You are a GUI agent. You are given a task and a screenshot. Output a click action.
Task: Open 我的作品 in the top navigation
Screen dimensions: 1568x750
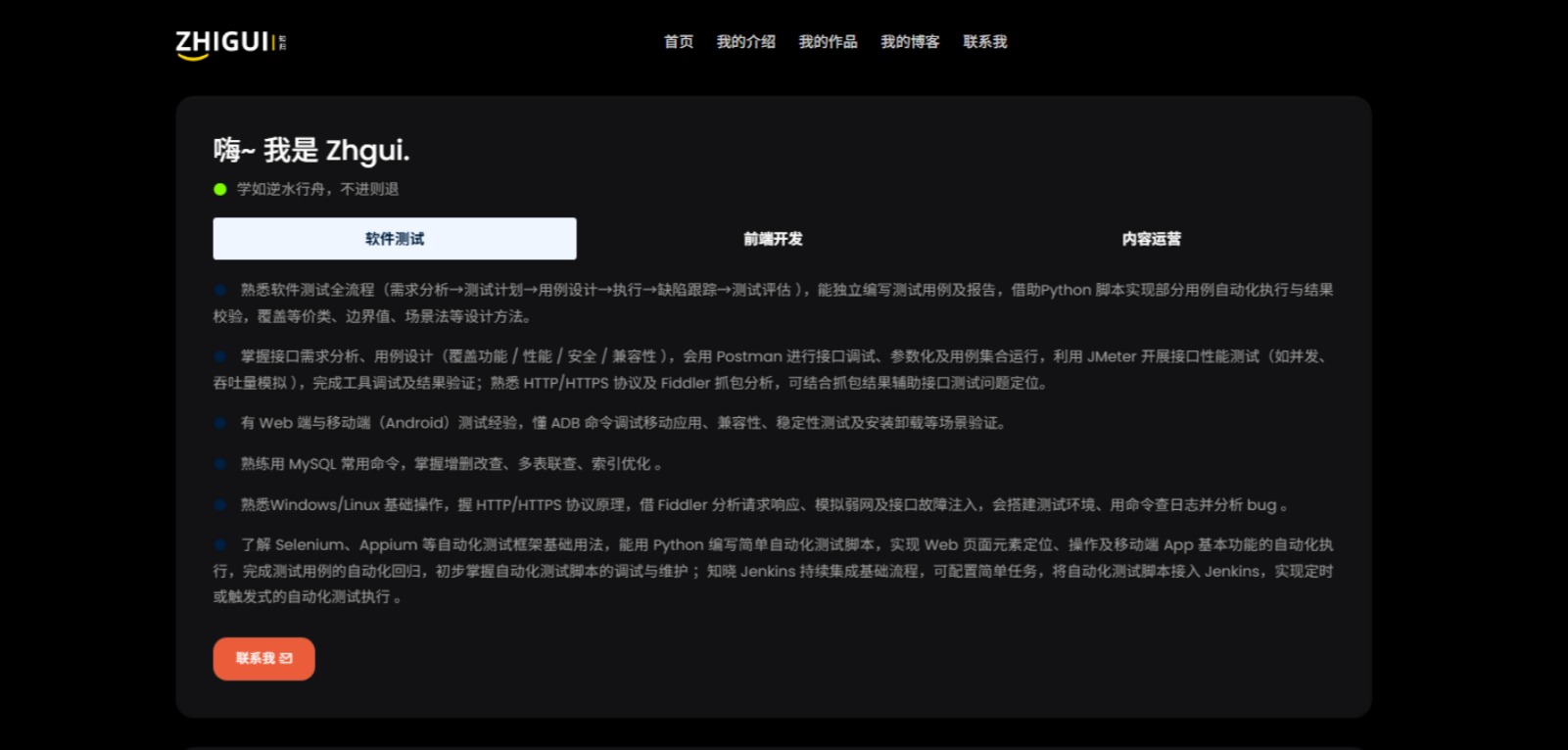click(x=828, y=41)
